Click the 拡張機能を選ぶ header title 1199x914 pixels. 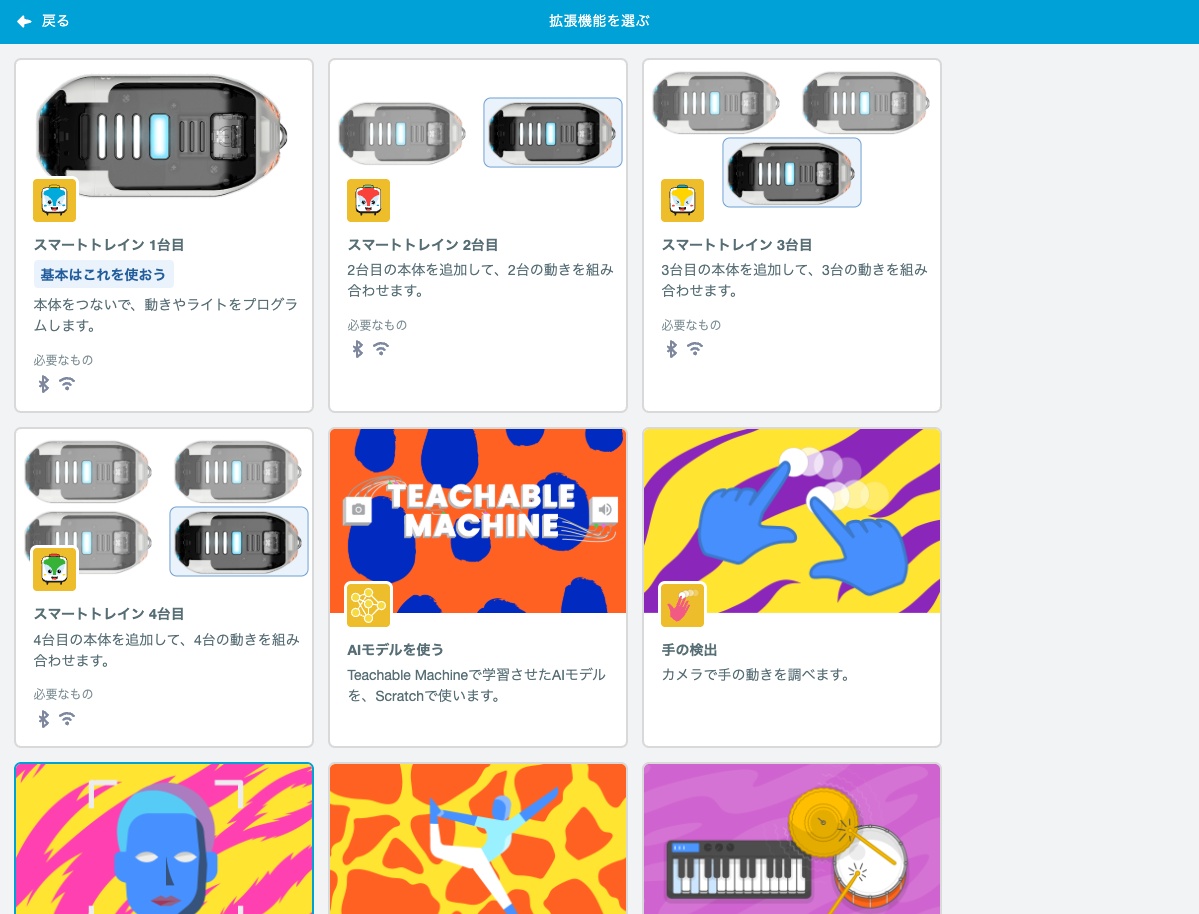(600, 21)
